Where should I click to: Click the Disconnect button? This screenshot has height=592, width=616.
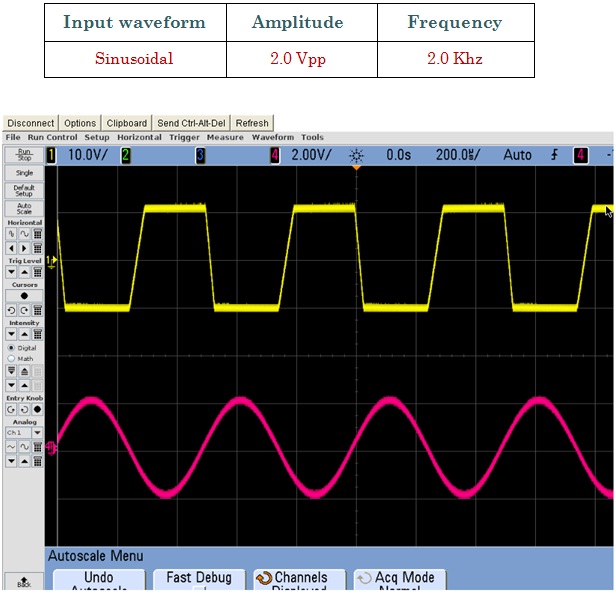[x=31, y=123]
